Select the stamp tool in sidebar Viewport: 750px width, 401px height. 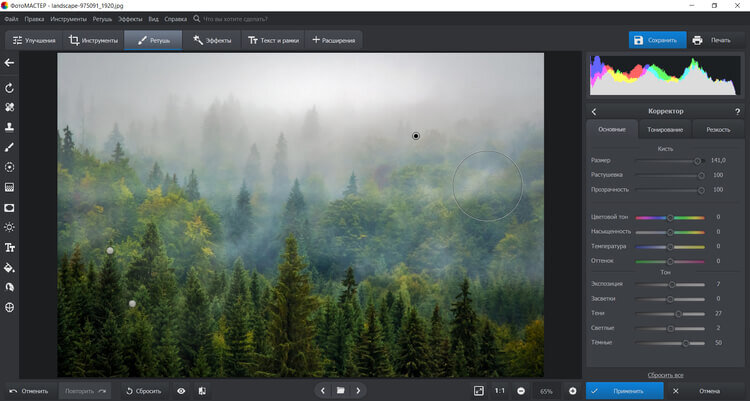click(x=9, y=127)
